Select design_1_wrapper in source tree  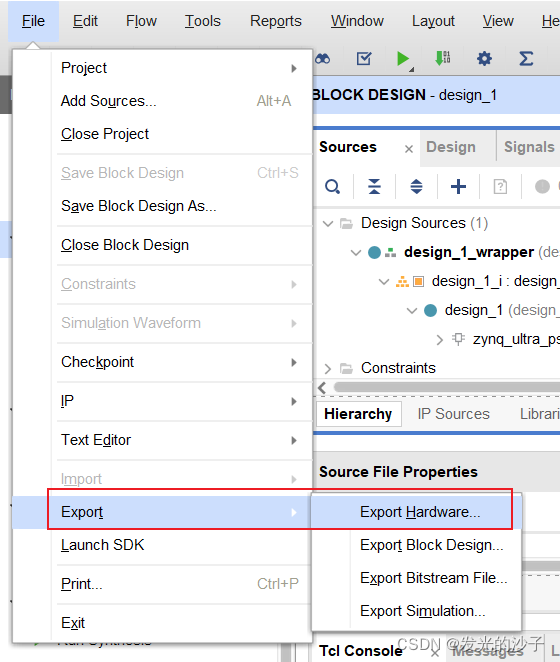click(x=469, y=252)
